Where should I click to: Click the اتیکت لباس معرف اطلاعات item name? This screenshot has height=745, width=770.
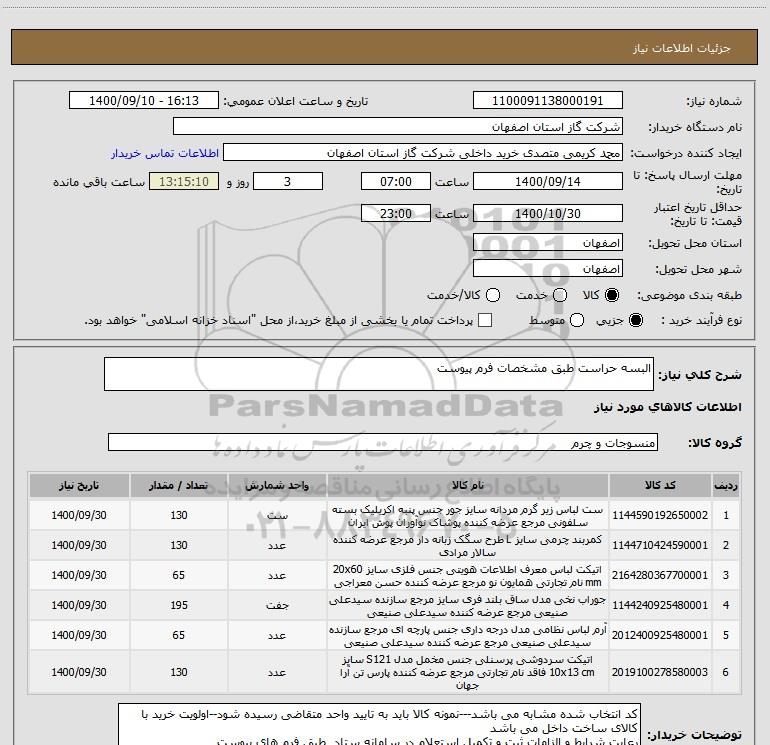pos(468,576)
